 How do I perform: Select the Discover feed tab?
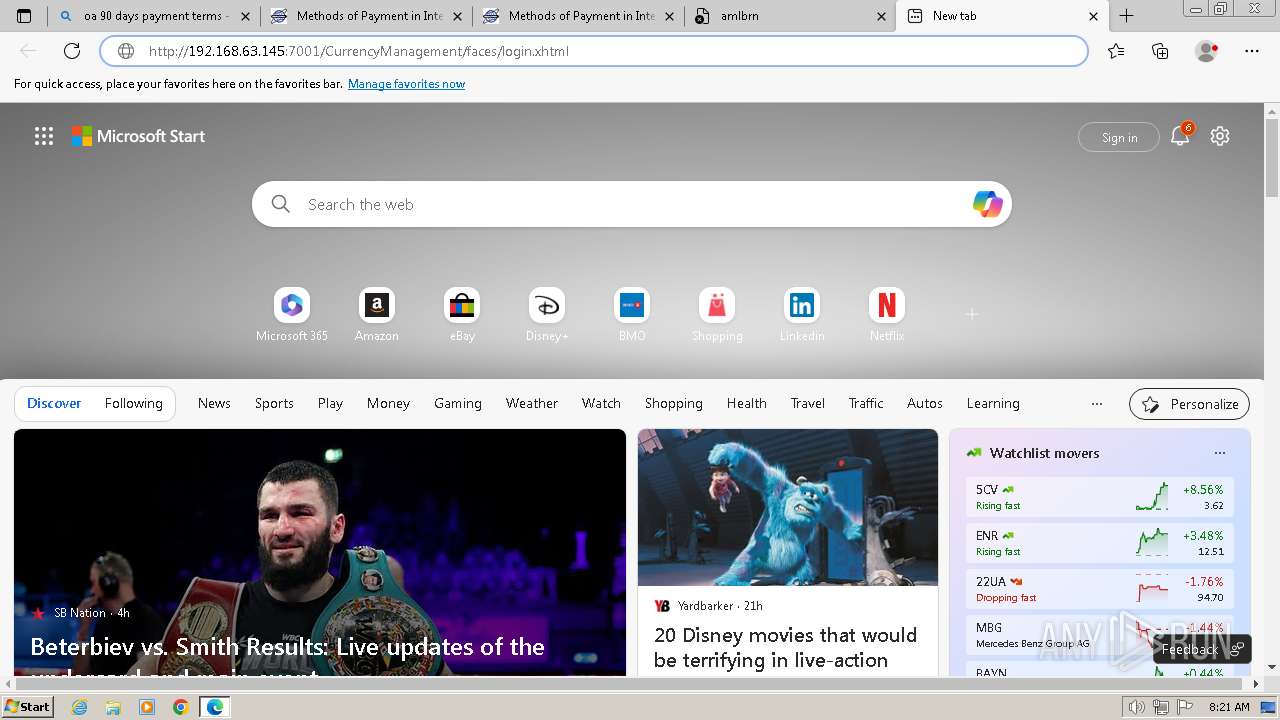click(54, 404)
